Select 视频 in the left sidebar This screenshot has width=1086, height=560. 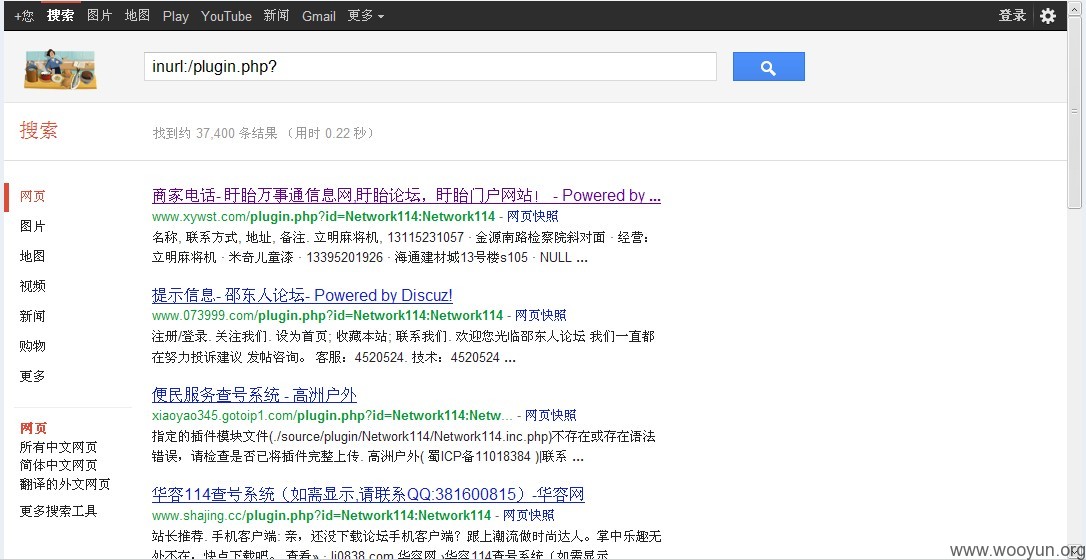[x=33, y=286]
